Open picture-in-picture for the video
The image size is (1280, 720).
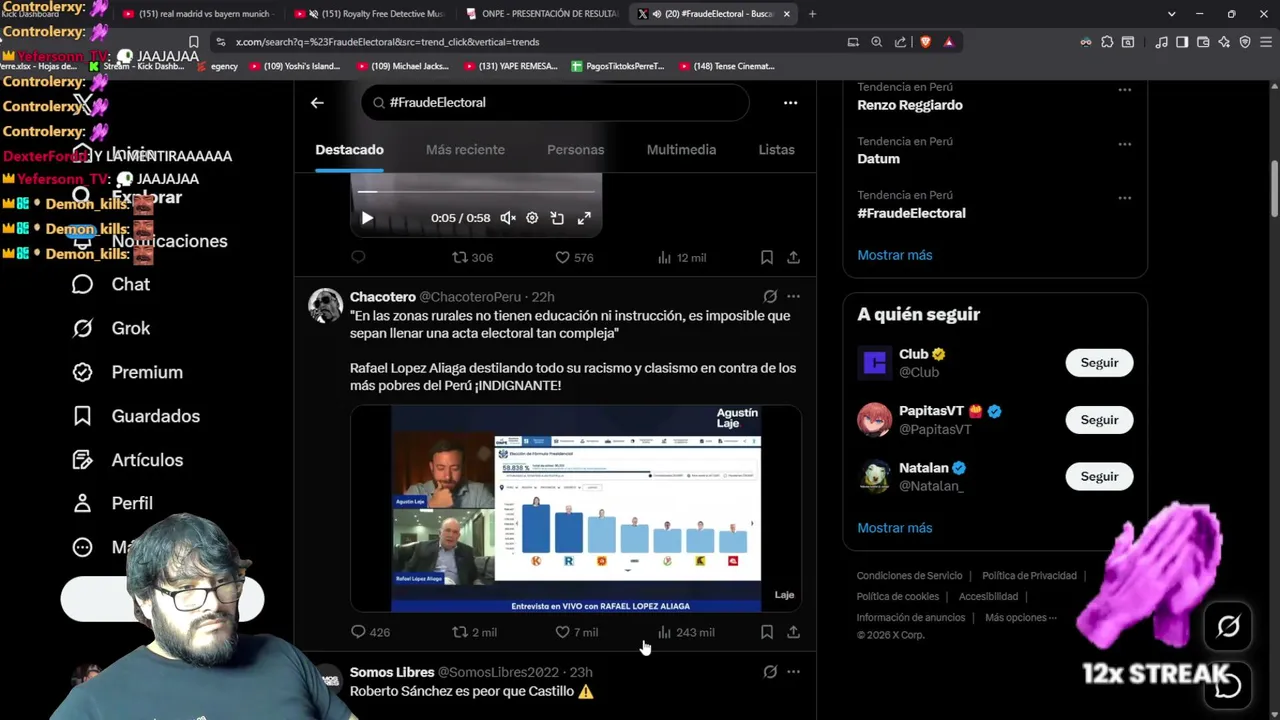coord(558,218)
